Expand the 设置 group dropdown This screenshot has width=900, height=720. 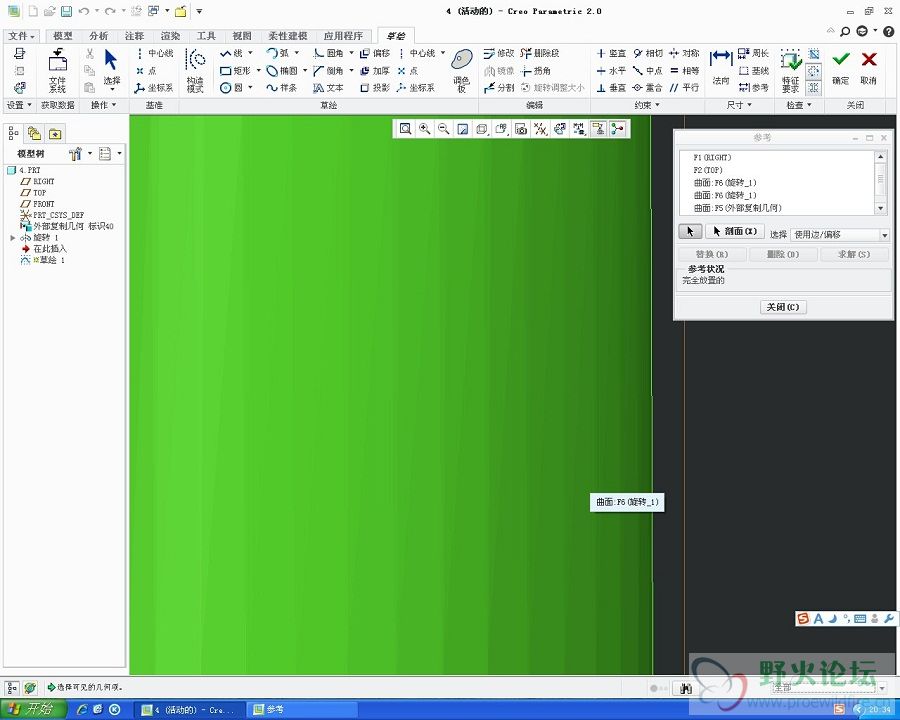(x=19, y=105)
